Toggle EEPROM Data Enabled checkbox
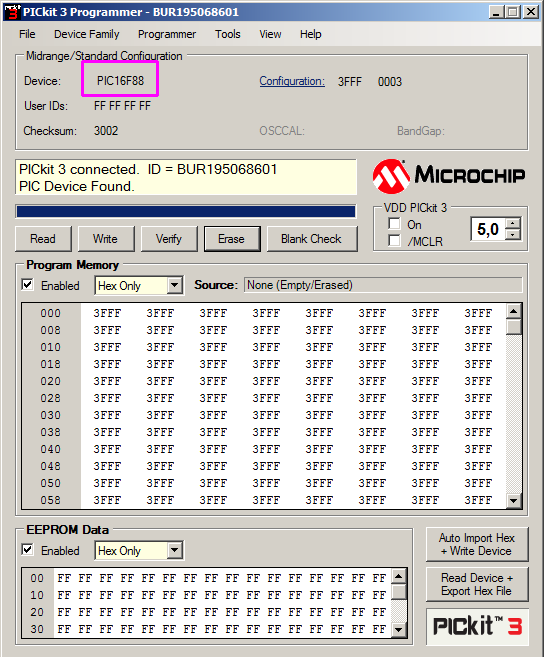The height and width of the screenshot is (657, 544). tap(28, 549)
